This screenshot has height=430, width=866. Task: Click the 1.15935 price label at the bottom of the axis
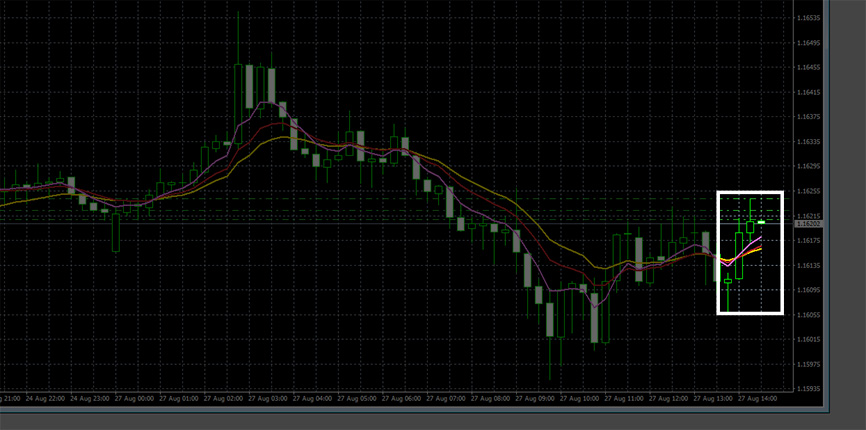point(808,388)
